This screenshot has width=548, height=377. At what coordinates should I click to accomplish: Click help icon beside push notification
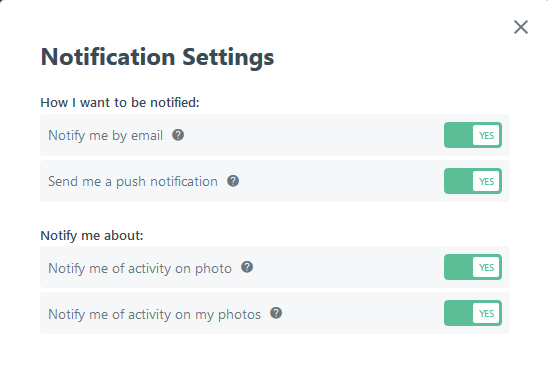pos(233,181)
